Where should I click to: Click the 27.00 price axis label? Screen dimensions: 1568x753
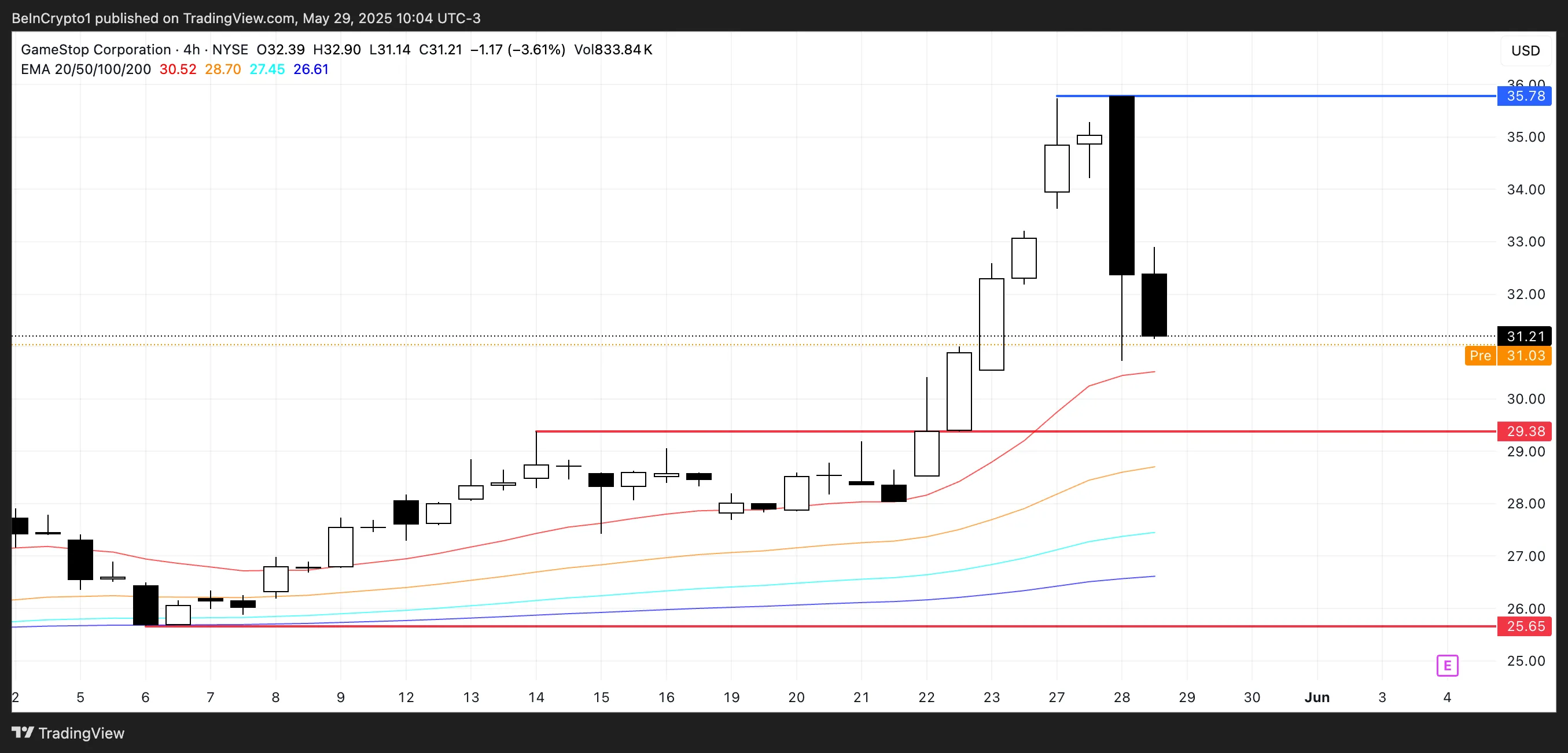pyautogui.click(x=1525, y=556)
